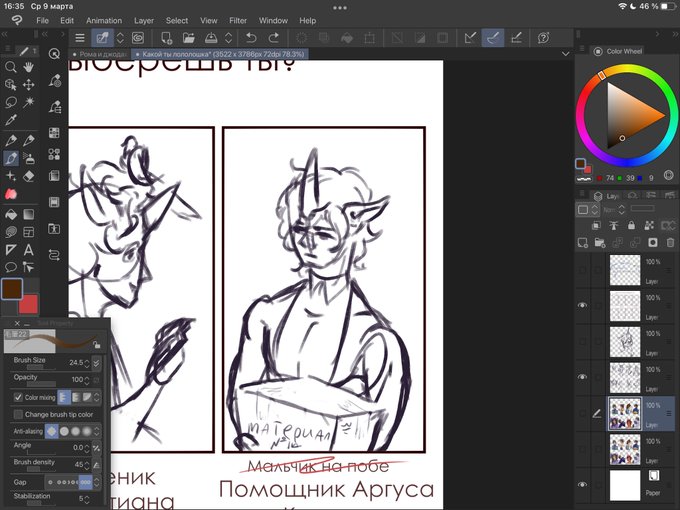Select the Hand move tool
The height and width of the screenshot is (510, 680).
coord(29,67)
